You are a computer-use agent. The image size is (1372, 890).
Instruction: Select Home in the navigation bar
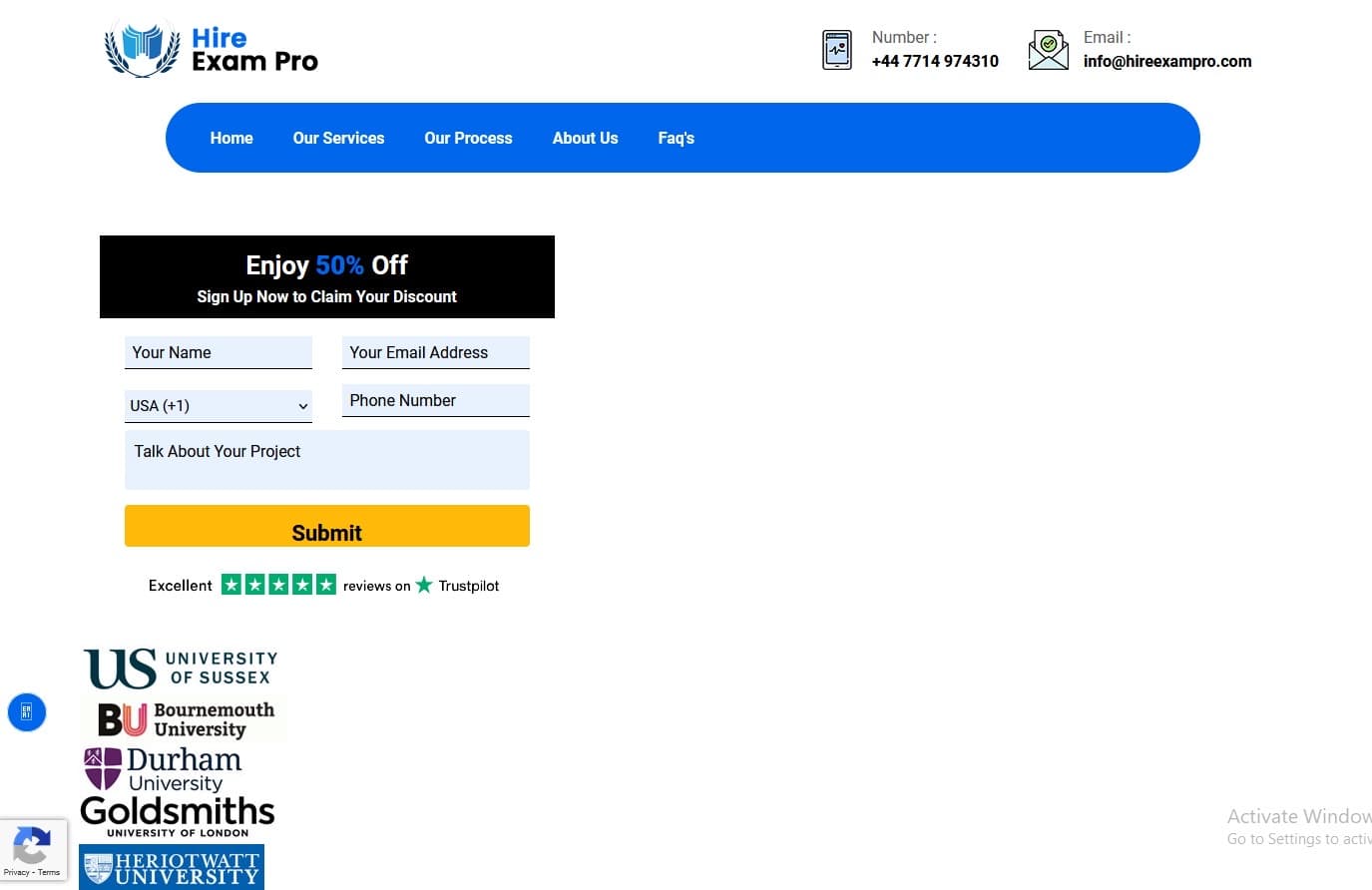pyautogui.click(x=230, y=138)
